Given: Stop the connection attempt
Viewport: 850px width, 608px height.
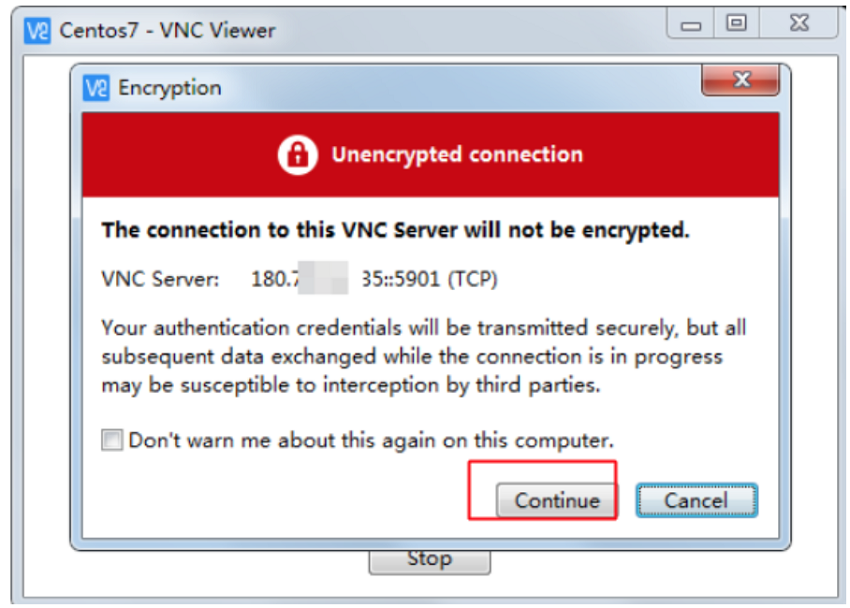Looking at the screenshot, I should pos(429,560).
